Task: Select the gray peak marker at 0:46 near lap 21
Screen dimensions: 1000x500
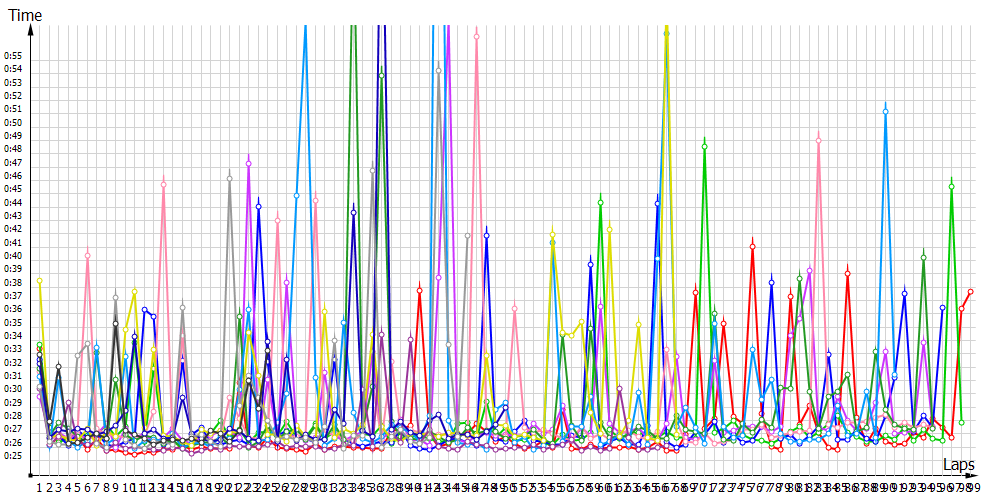Action: 230,178
